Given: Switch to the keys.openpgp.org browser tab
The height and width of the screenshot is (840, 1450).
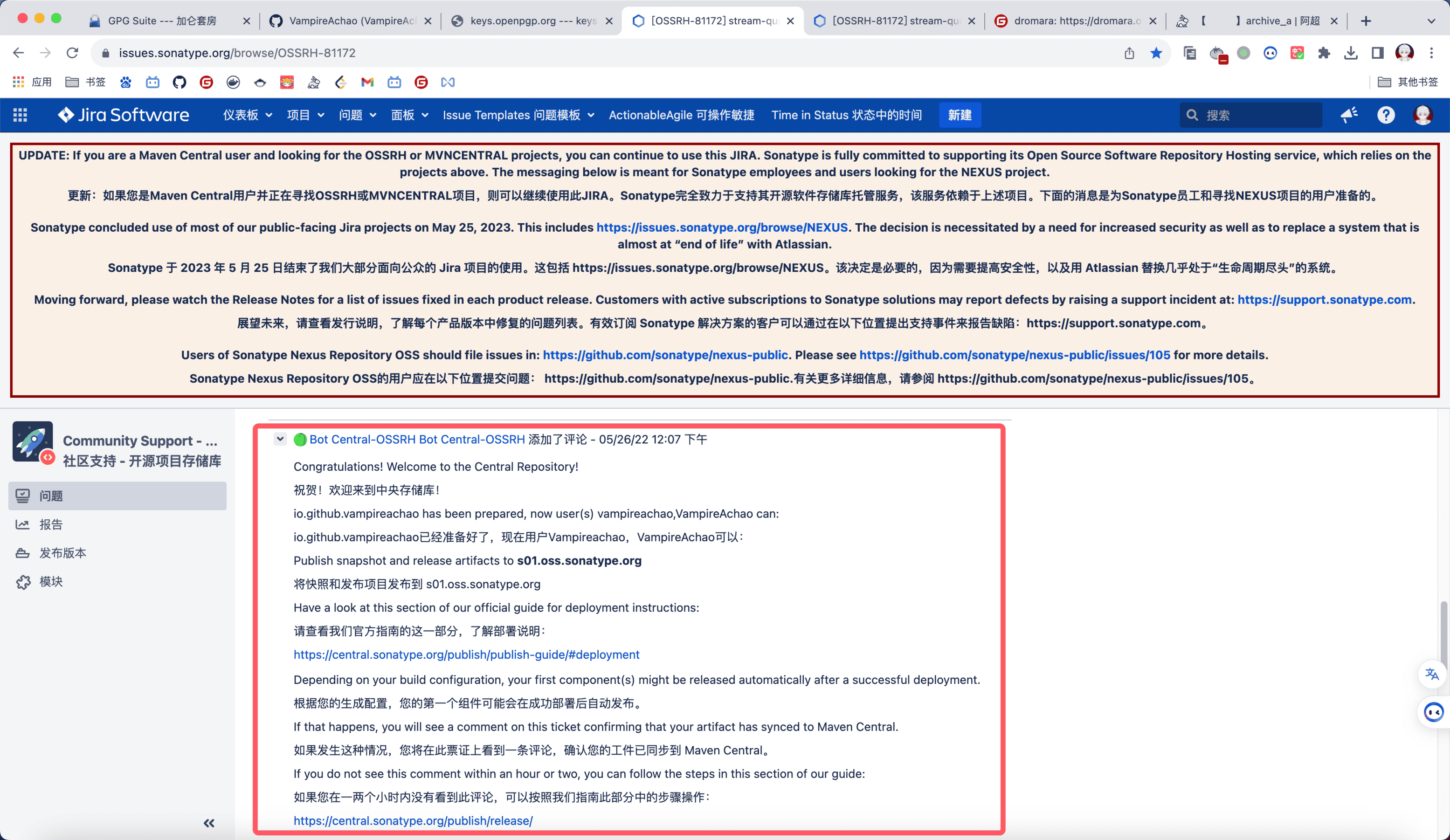Looking at the screenshot, I should [x=532, y=21].
